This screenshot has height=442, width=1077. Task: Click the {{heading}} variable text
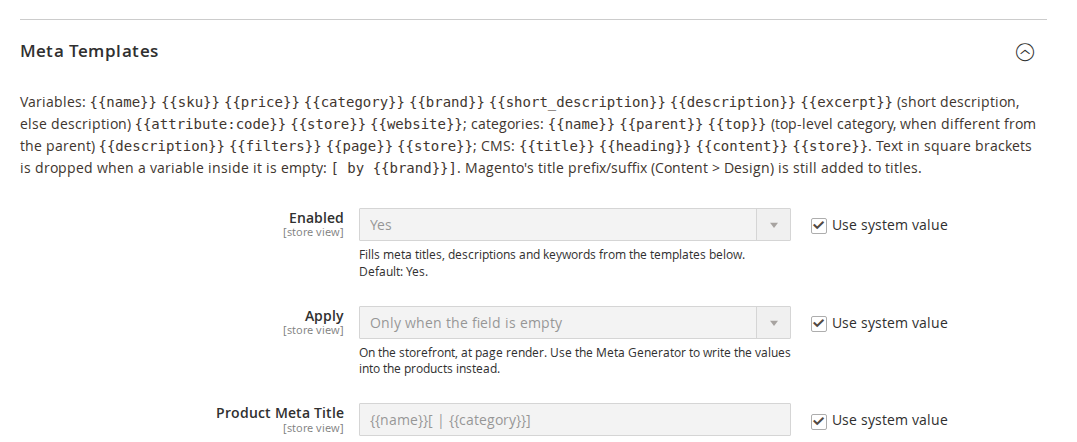click(x=645, y=146)
